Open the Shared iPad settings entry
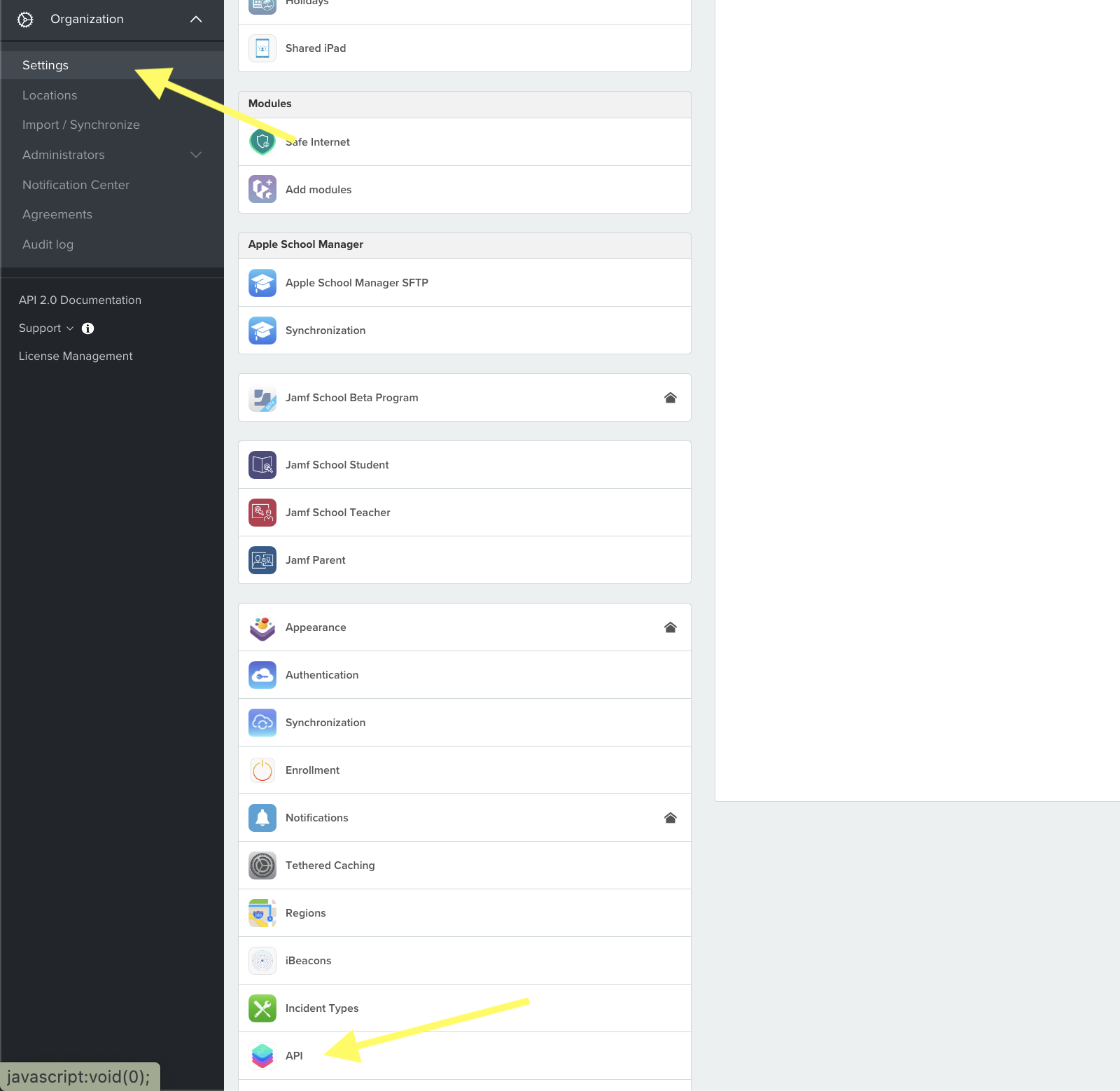 (x=315, y=48)
